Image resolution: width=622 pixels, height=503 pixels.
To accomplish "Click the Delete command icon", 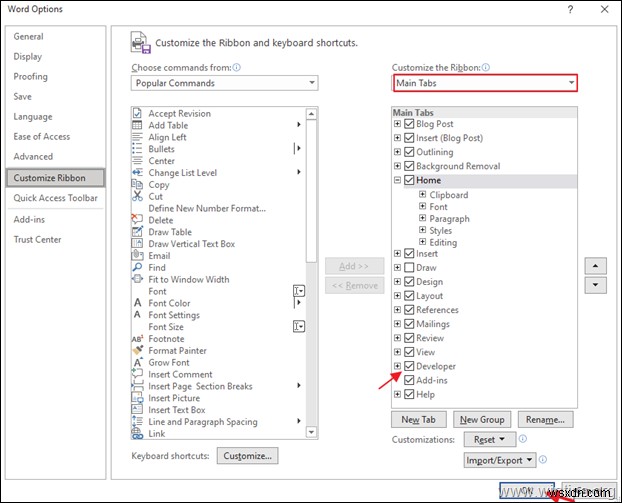I will point(137,220).
